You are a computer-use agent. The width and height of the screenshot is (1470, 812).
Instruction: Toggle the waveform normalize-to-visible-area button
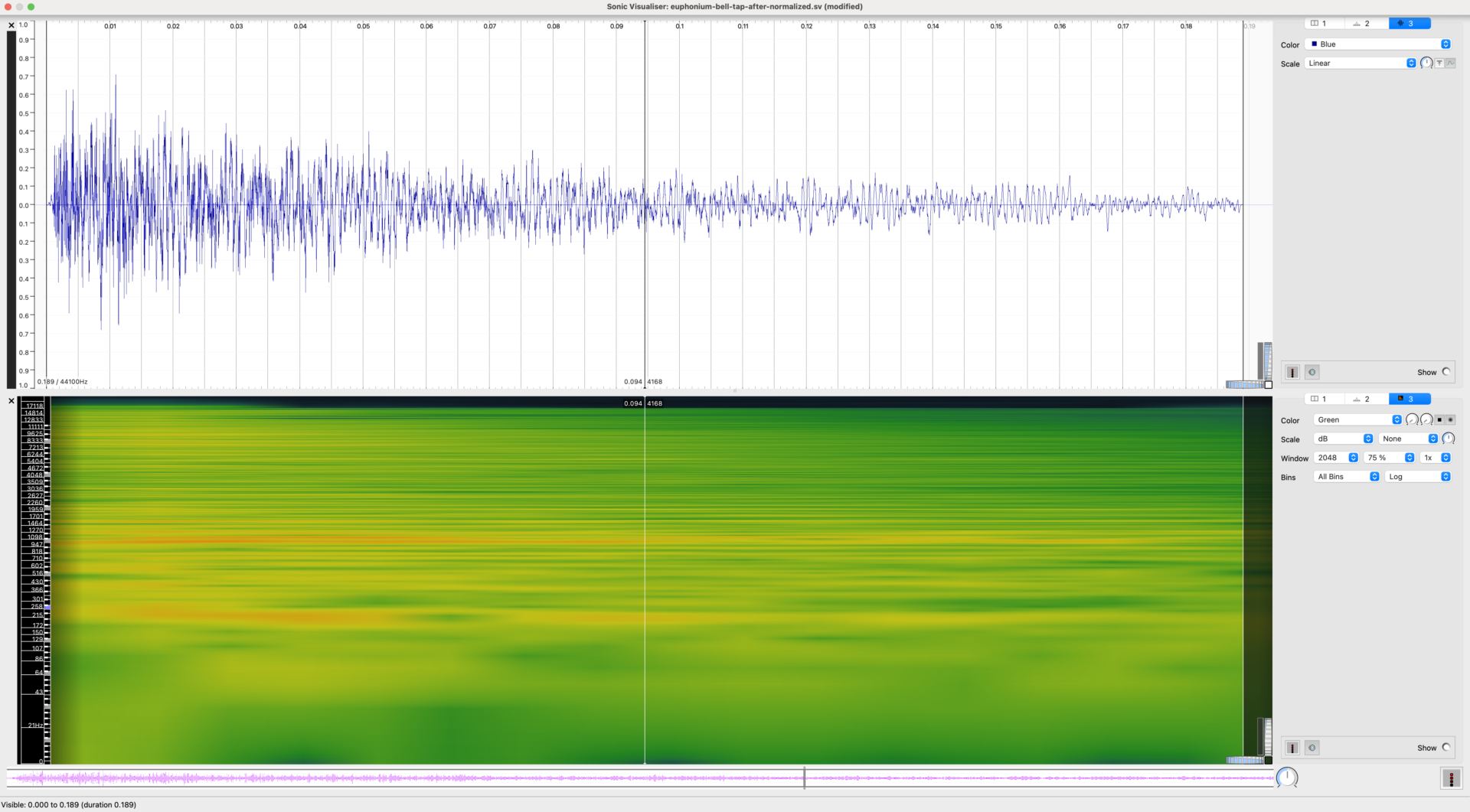coord(1439,64)
